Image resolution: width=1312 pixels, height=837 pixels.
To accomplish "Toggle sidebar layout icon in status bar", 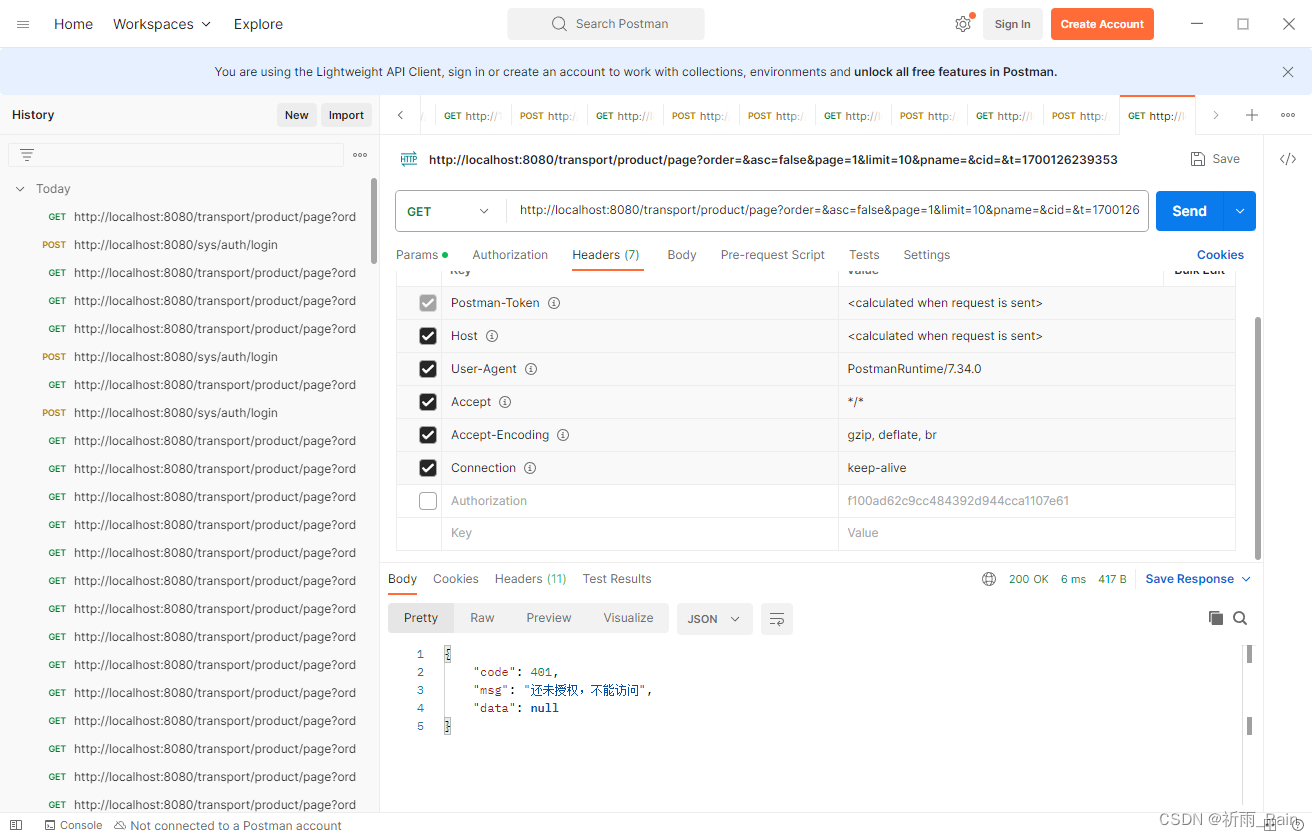I will (16, 825).
